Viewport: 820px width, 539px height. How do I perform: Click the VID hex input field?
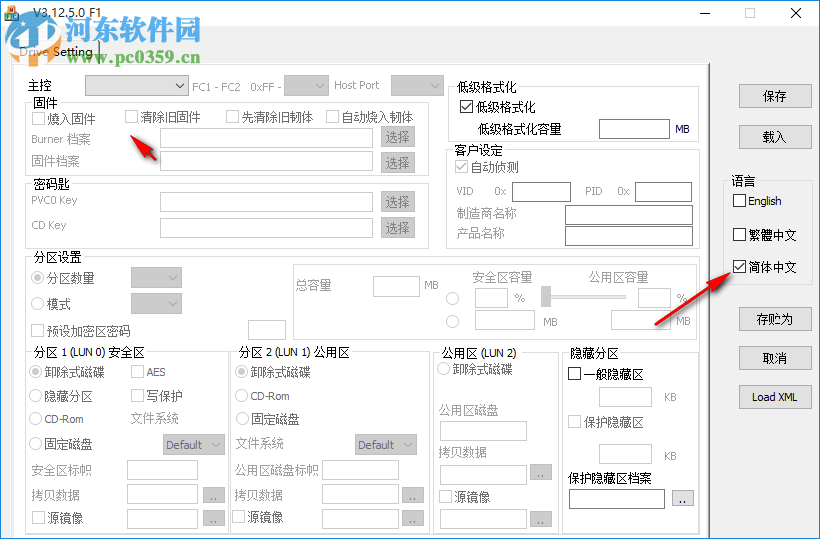click(x=541, y=191)
